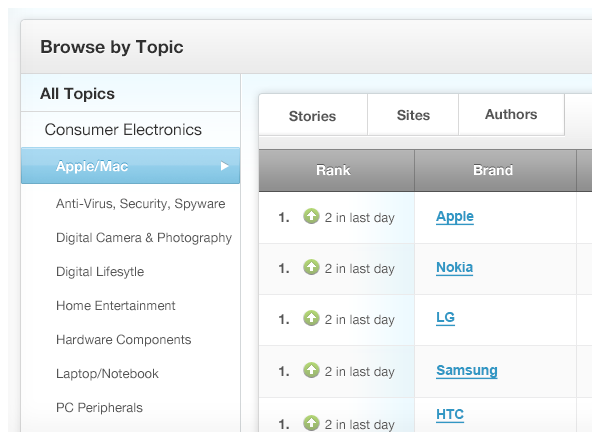
Task: Open the HTC brand link
Action: coord(450,415)
